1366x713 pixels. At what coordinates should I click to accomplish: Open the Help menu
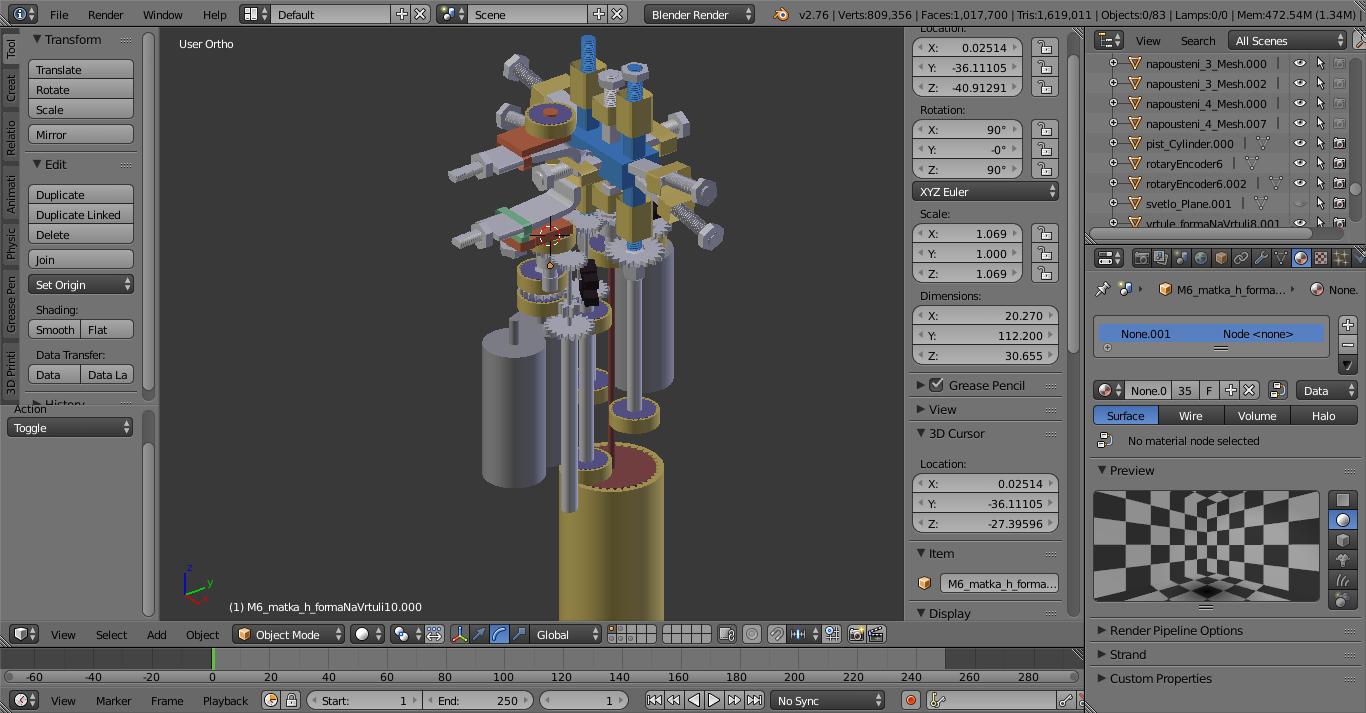(214, 15)
